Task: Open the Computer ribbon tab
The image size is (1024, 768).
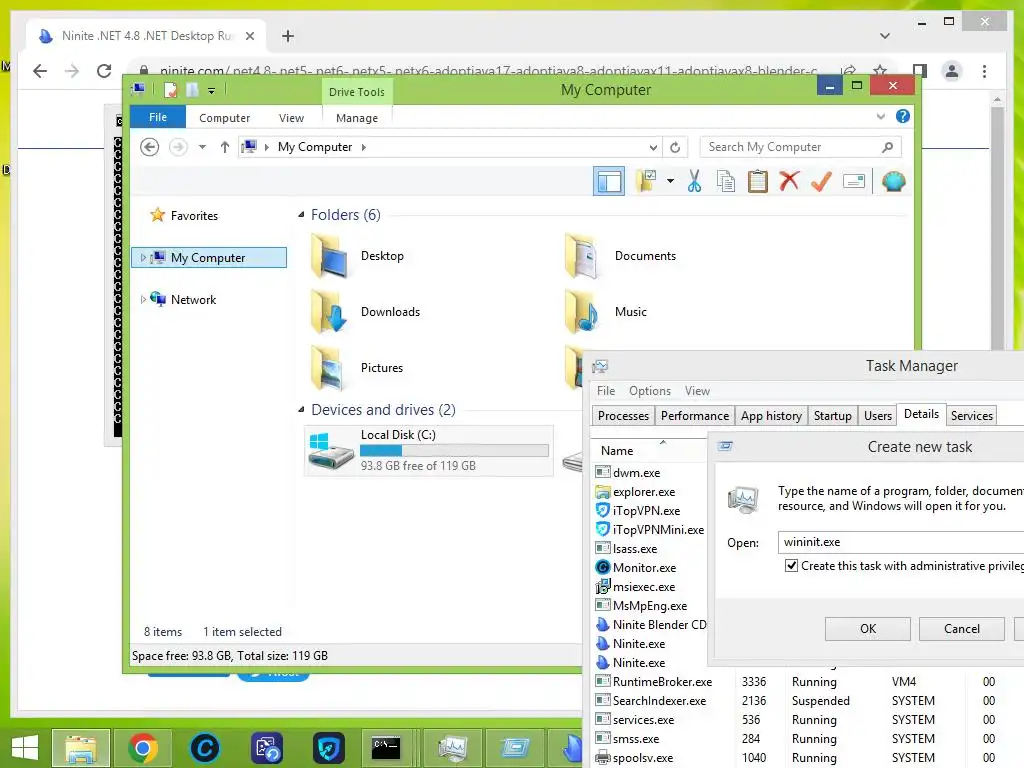Action: (x=225, y=118)
